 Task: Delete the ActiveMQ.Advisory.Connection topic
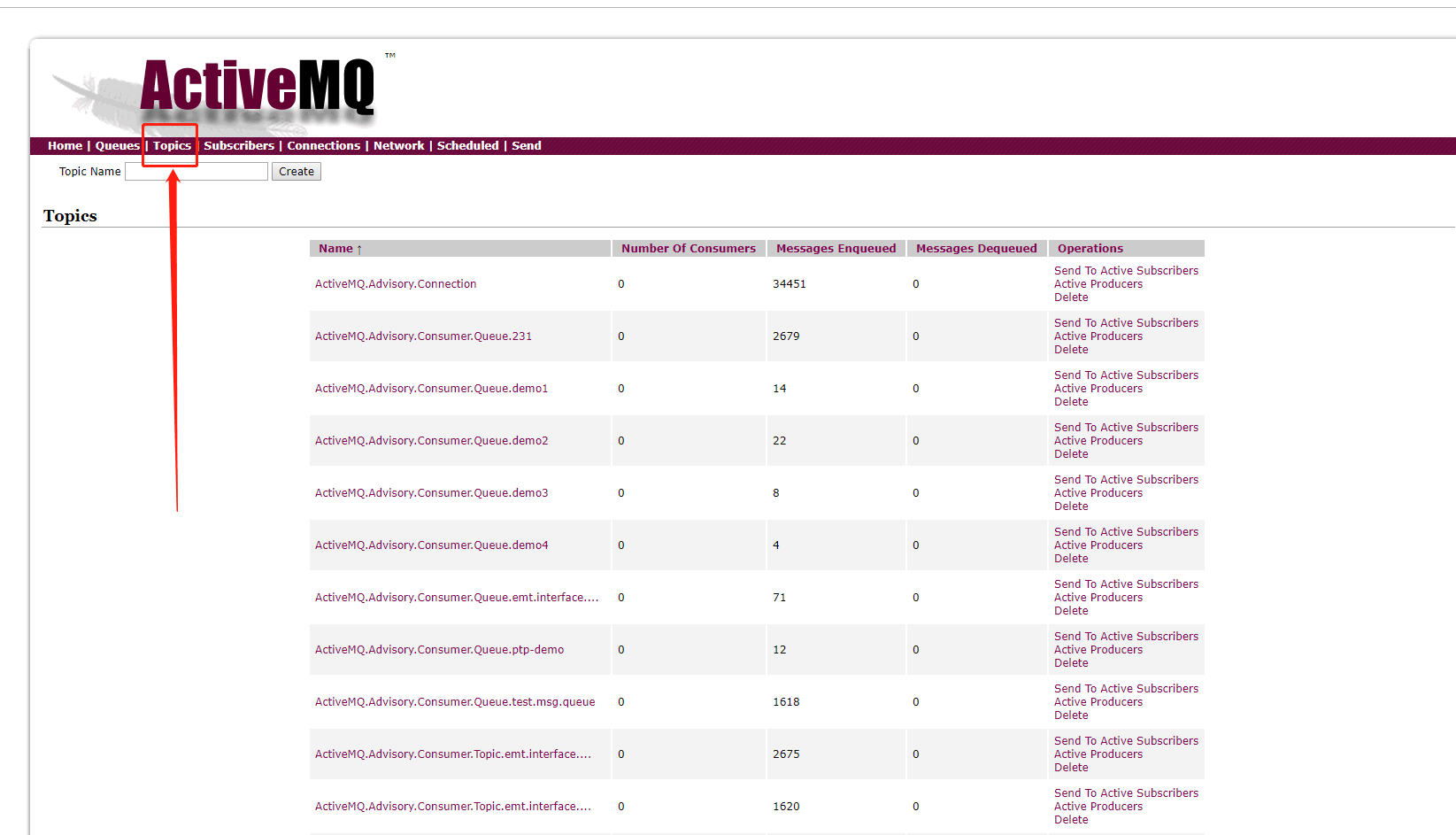coord(1070,297)
